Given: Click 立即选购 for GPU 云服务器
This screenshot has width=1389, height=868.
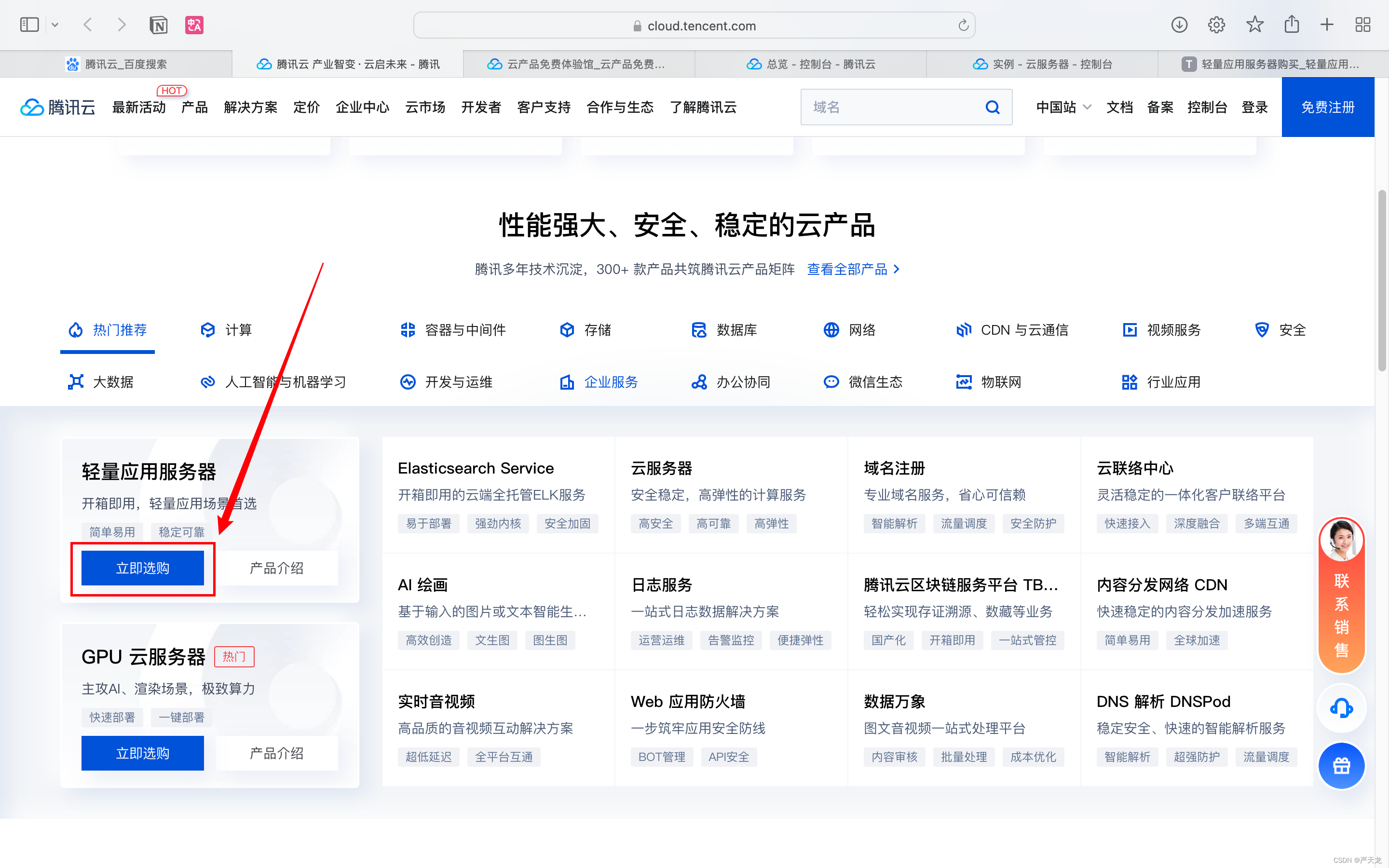Looking at the screenshot, I should (x=142, y=753).
